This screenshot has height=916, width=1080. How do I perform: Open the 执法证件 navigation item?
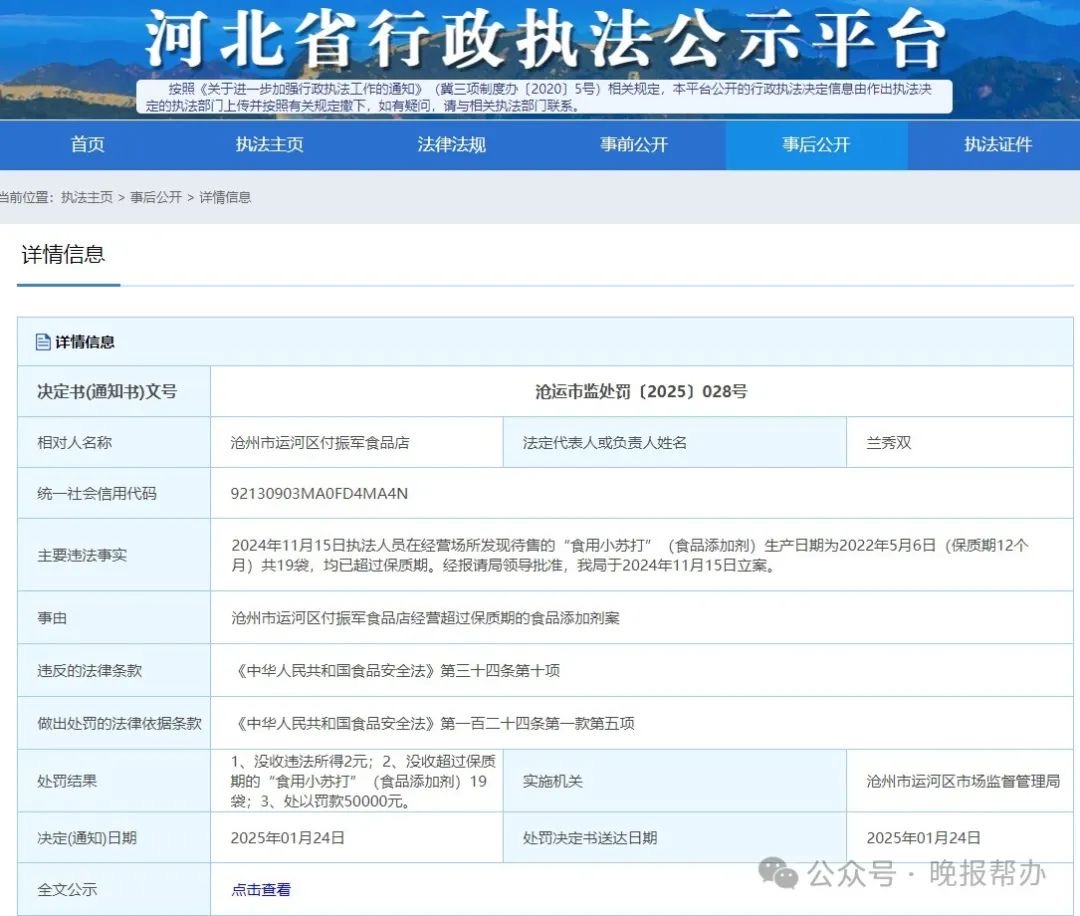coord(998,145)
